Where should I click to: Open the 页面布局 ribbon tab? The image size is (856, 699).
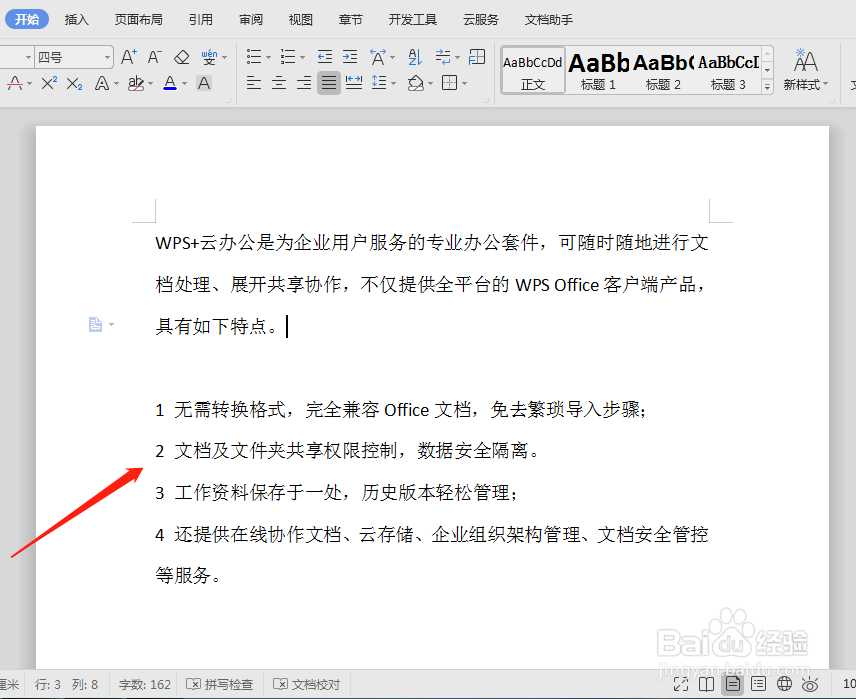[x=139, y=20]
